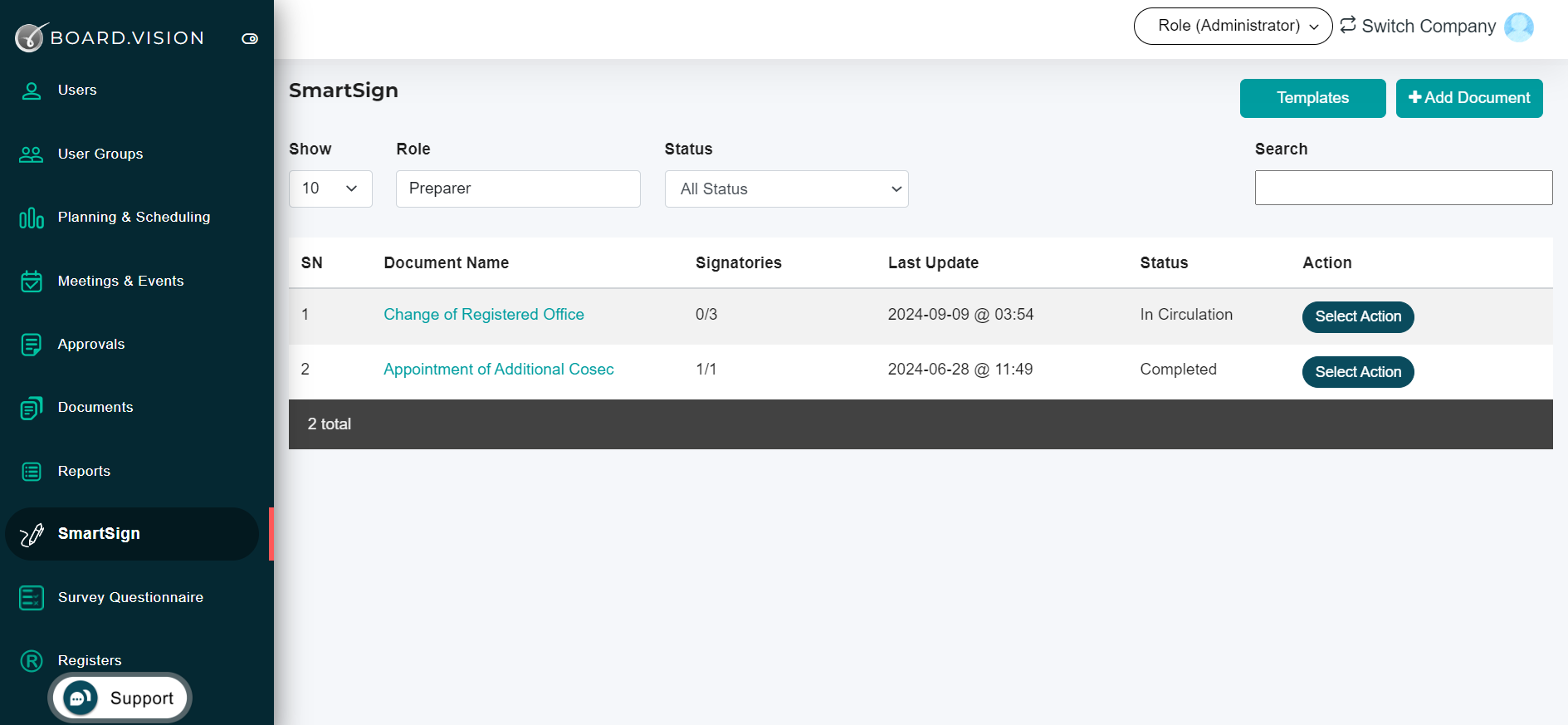Focus the Search input field
The height and width of the screenshot is (725, 1568).
pyautogui.click(x=1404, y=188)
